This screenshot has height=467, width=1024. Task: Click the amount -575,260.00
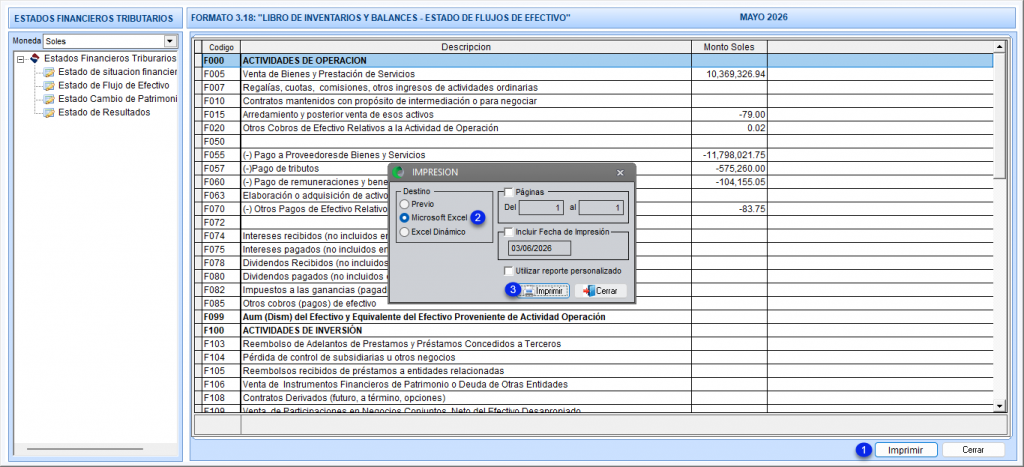click(741, 169)
